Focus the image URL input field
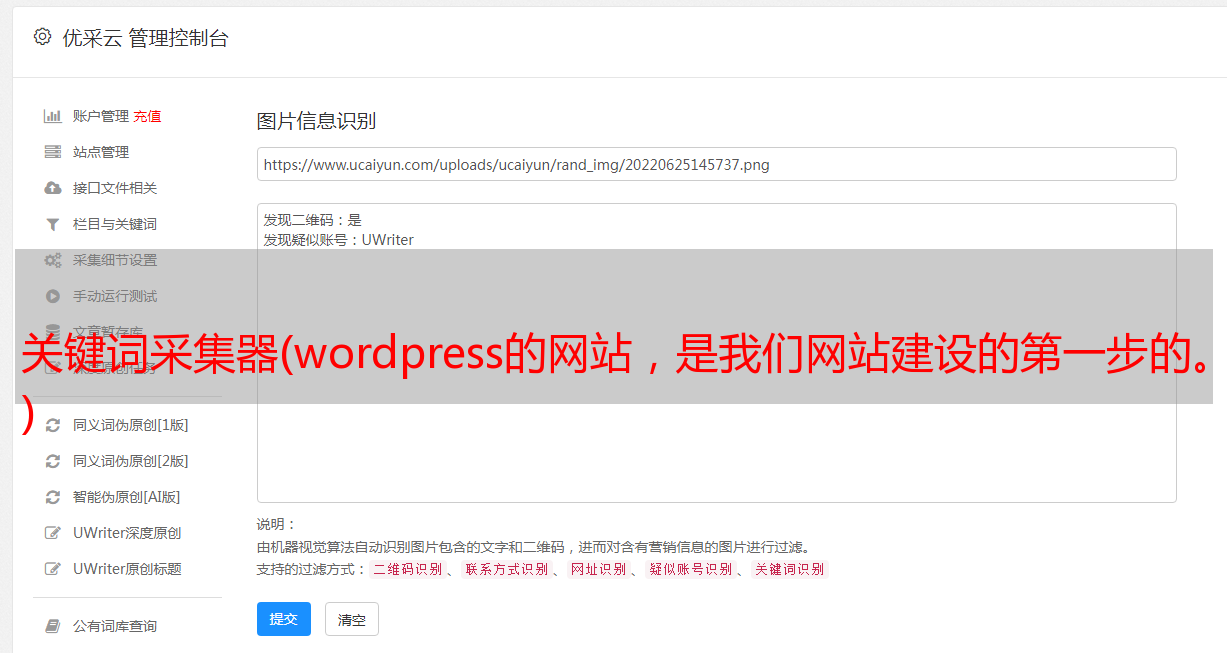This screenshot has width=1227, height=653. [716, 164]
